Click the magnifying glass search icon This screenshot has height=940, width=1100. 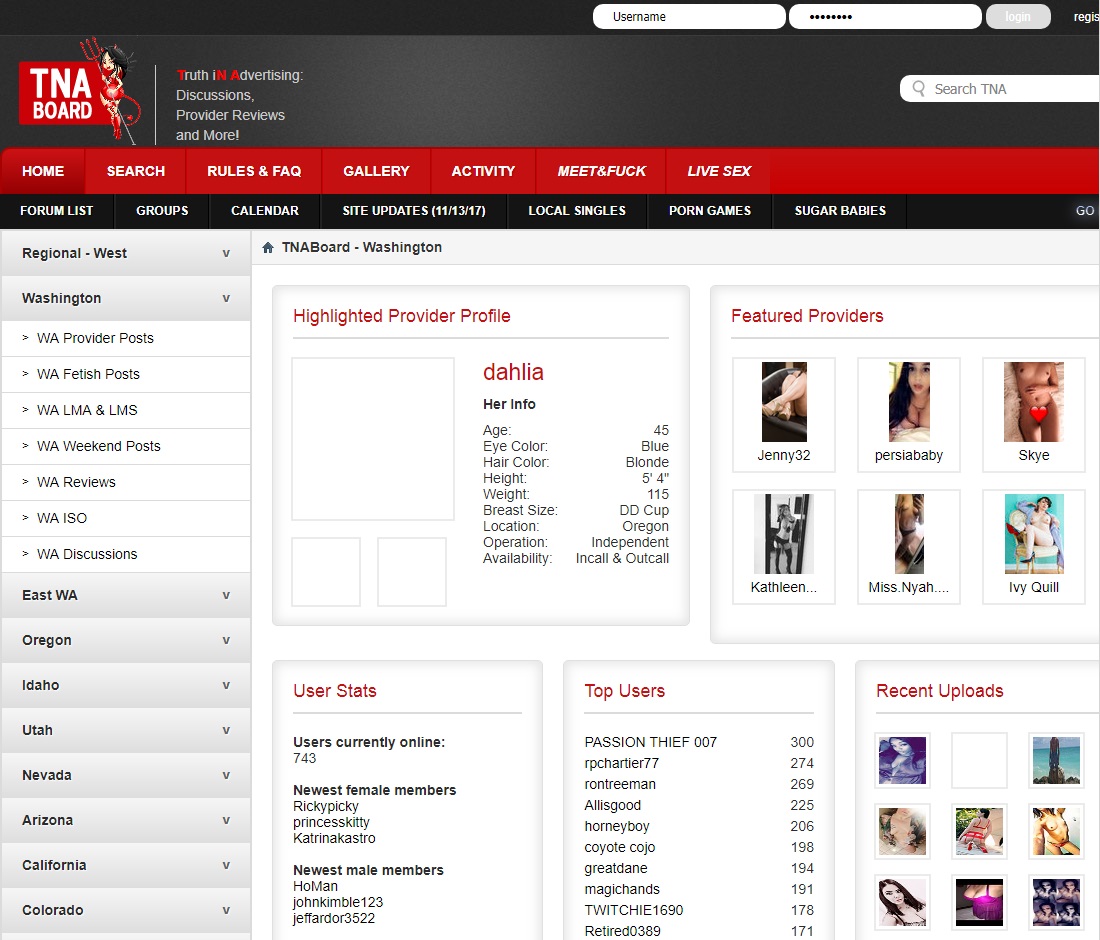tap(918, 89)
